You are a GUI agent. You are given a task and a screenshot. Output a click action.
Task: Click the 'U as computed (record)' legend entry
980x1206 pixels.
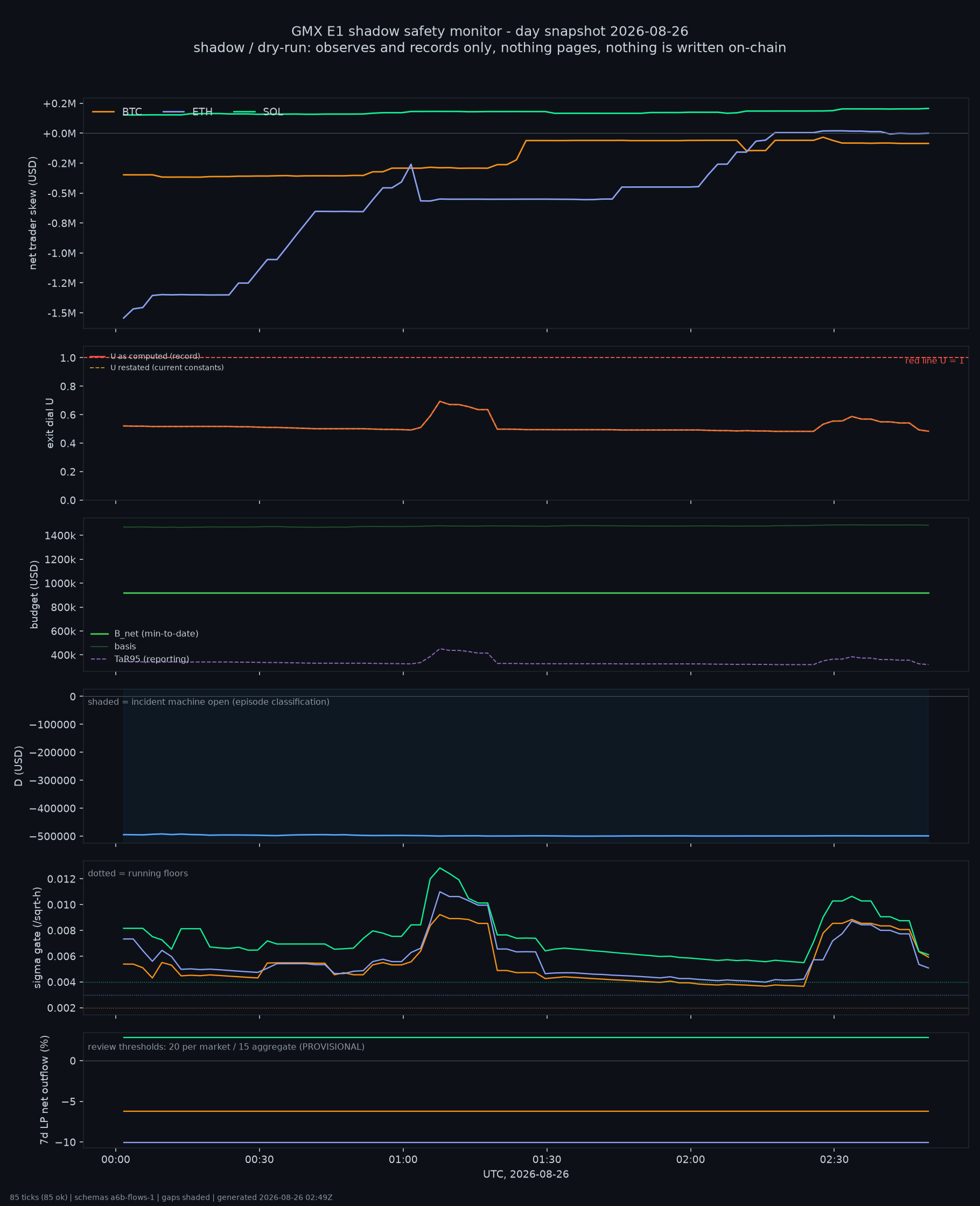(144, 356)
